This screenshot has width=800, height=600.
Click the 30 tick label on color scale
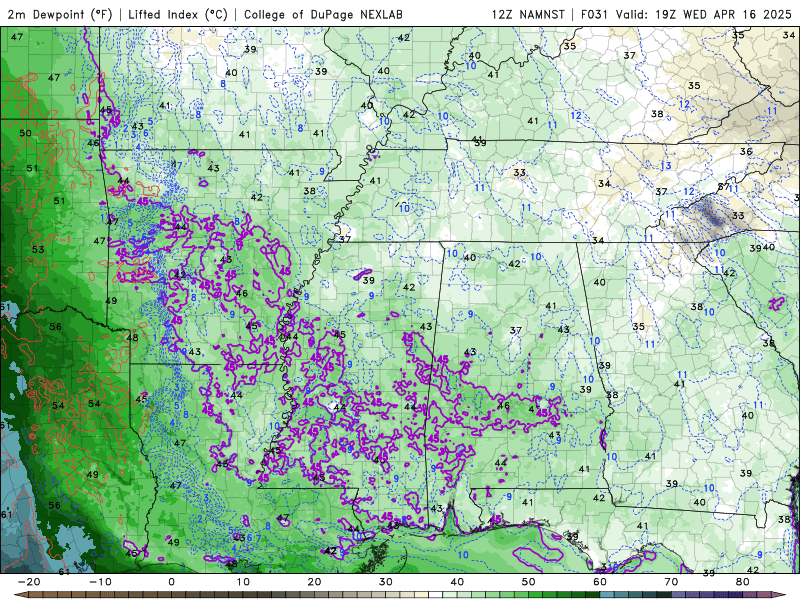(386, 582)
